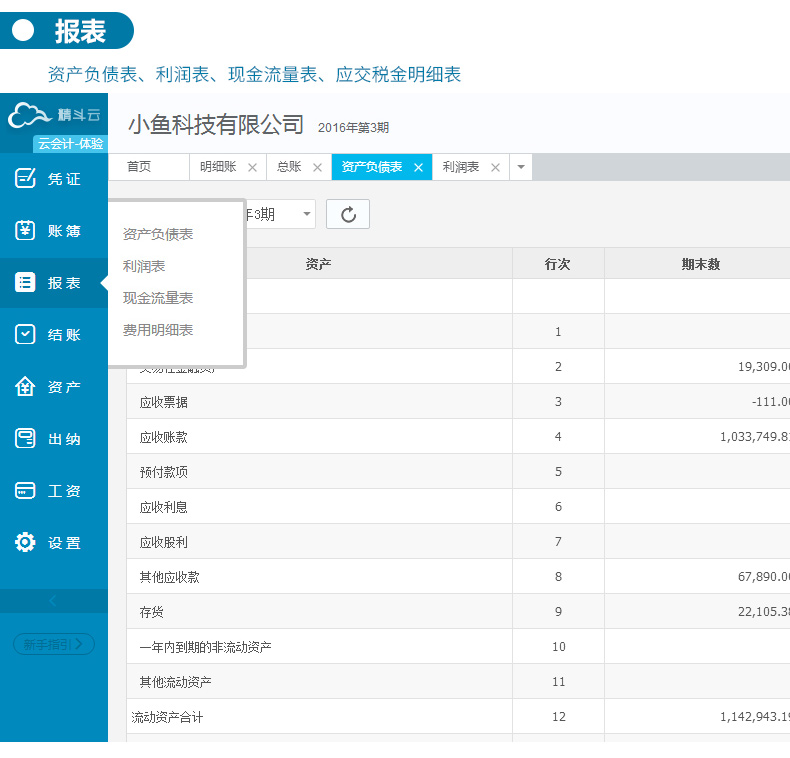Close the 利润表 tab
Viewport: 790px width, 758px height.
point(495,167)
